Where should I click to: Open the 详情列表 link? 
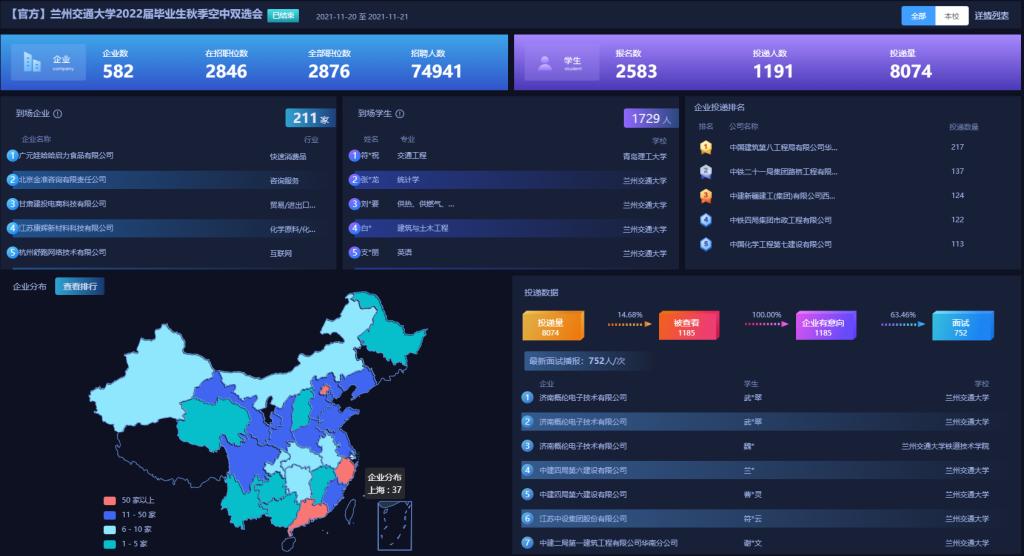coord(992,16)
